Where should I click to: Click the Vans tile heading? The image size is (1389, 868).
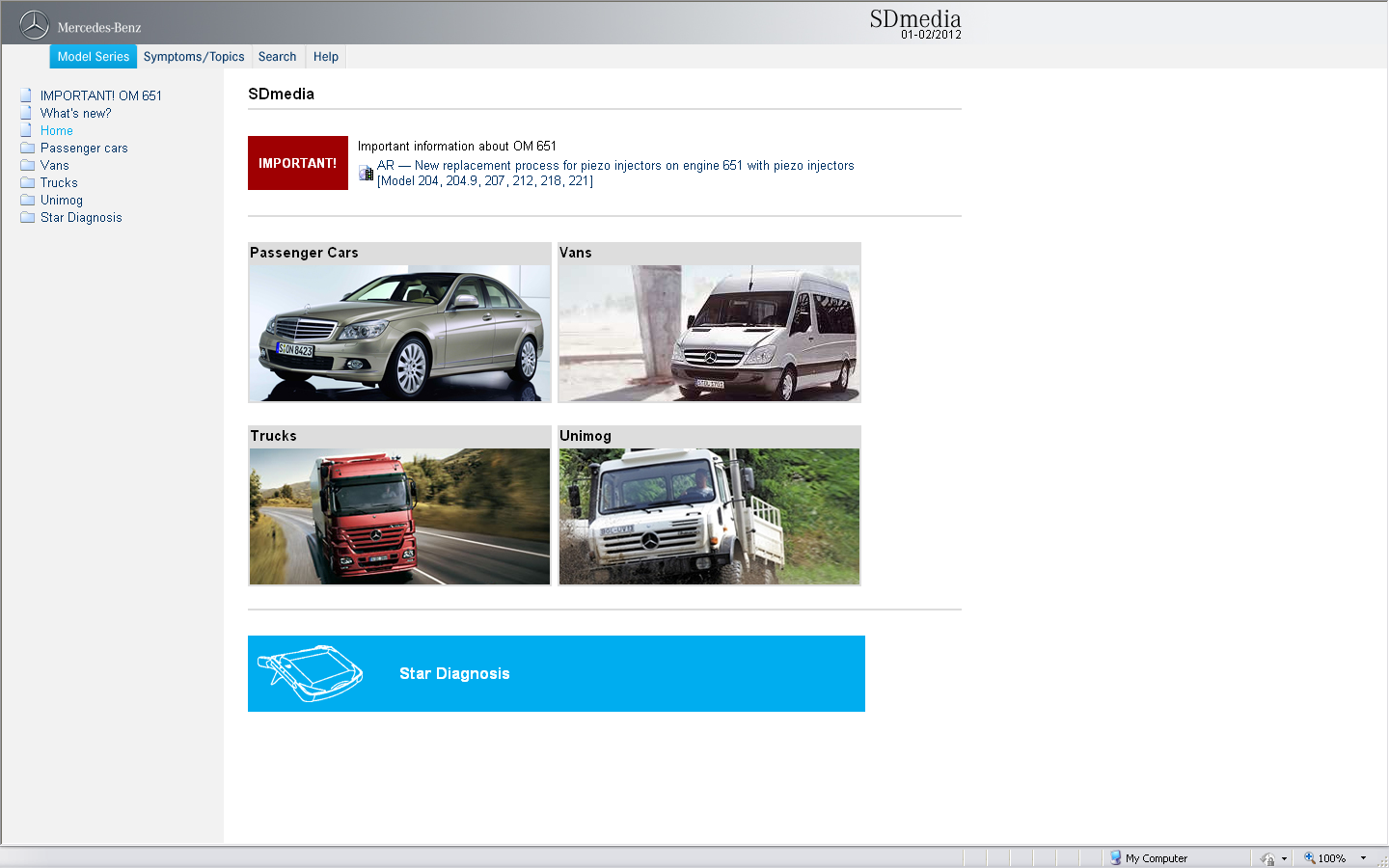pos(576,253)
